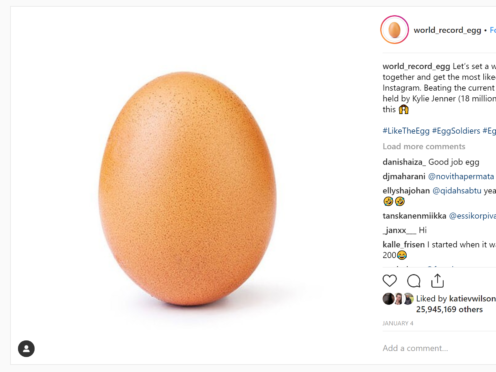View the 25,945,169 others likes list
The height and width of the screenshot is (372, 496).
pyautogui.click(x=449, y=309)
